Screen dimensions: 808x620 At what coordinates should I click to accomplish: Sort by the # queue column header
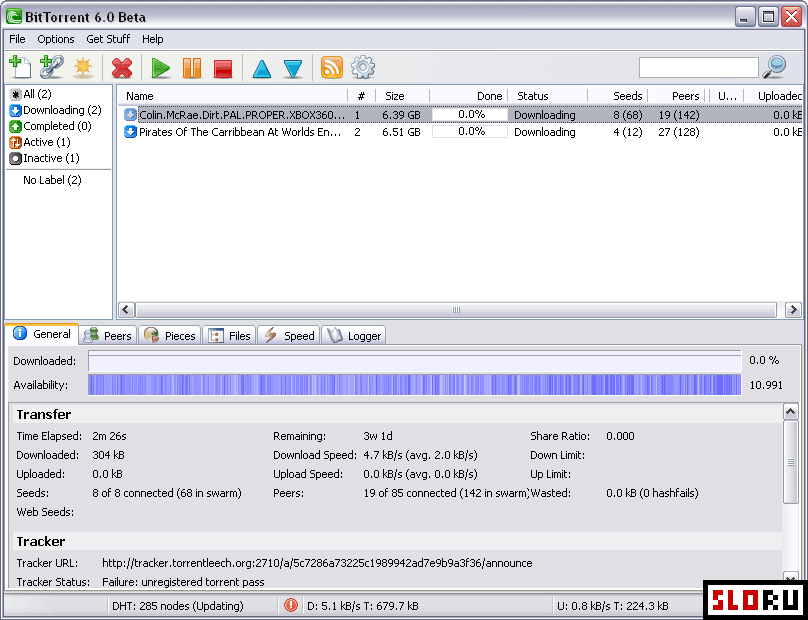click(x=362, y=96)
